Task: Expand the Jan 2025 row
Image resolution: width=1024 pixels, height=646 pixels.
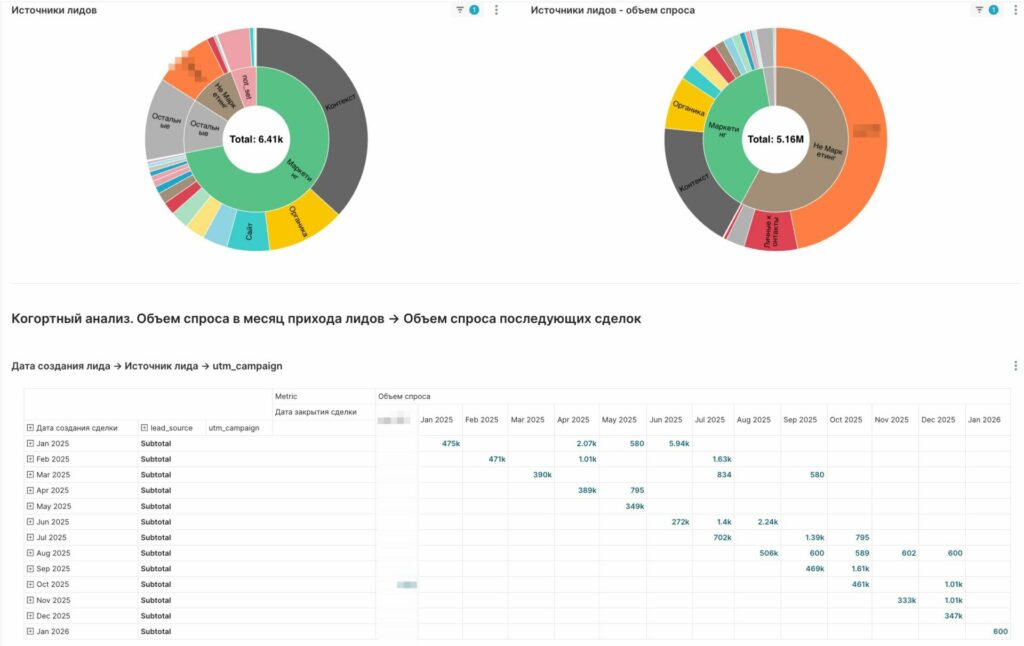Action: [30, 444]
